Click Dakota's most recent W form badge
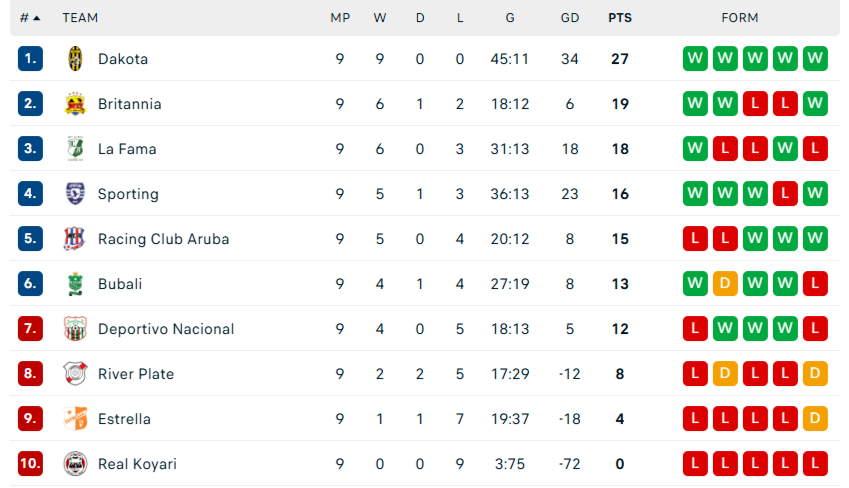The width and height of the screenshot is (849, 488). tap(696, 59)
